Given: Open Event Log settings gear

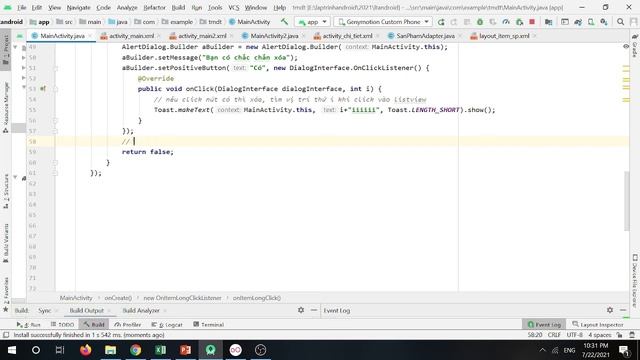Looking at the screenshot, I should pos(610,310).
